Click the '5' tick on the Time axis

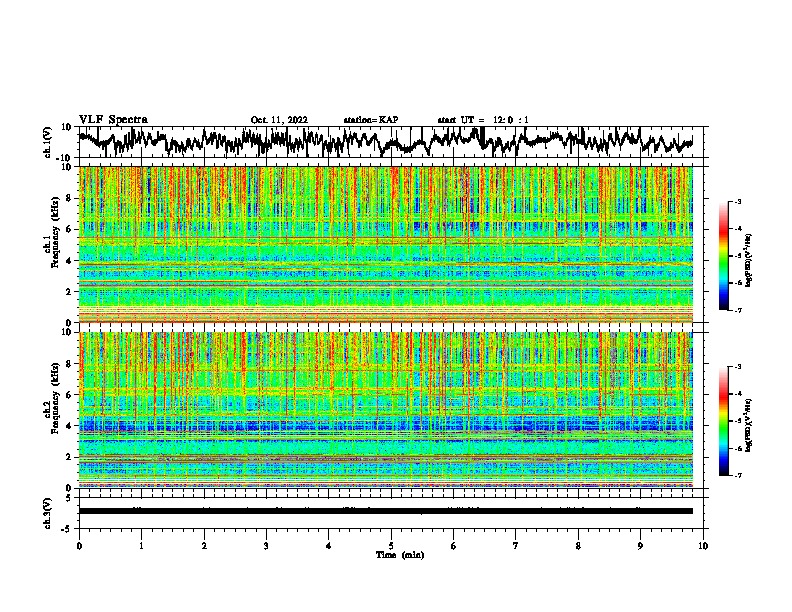point(391,546)
